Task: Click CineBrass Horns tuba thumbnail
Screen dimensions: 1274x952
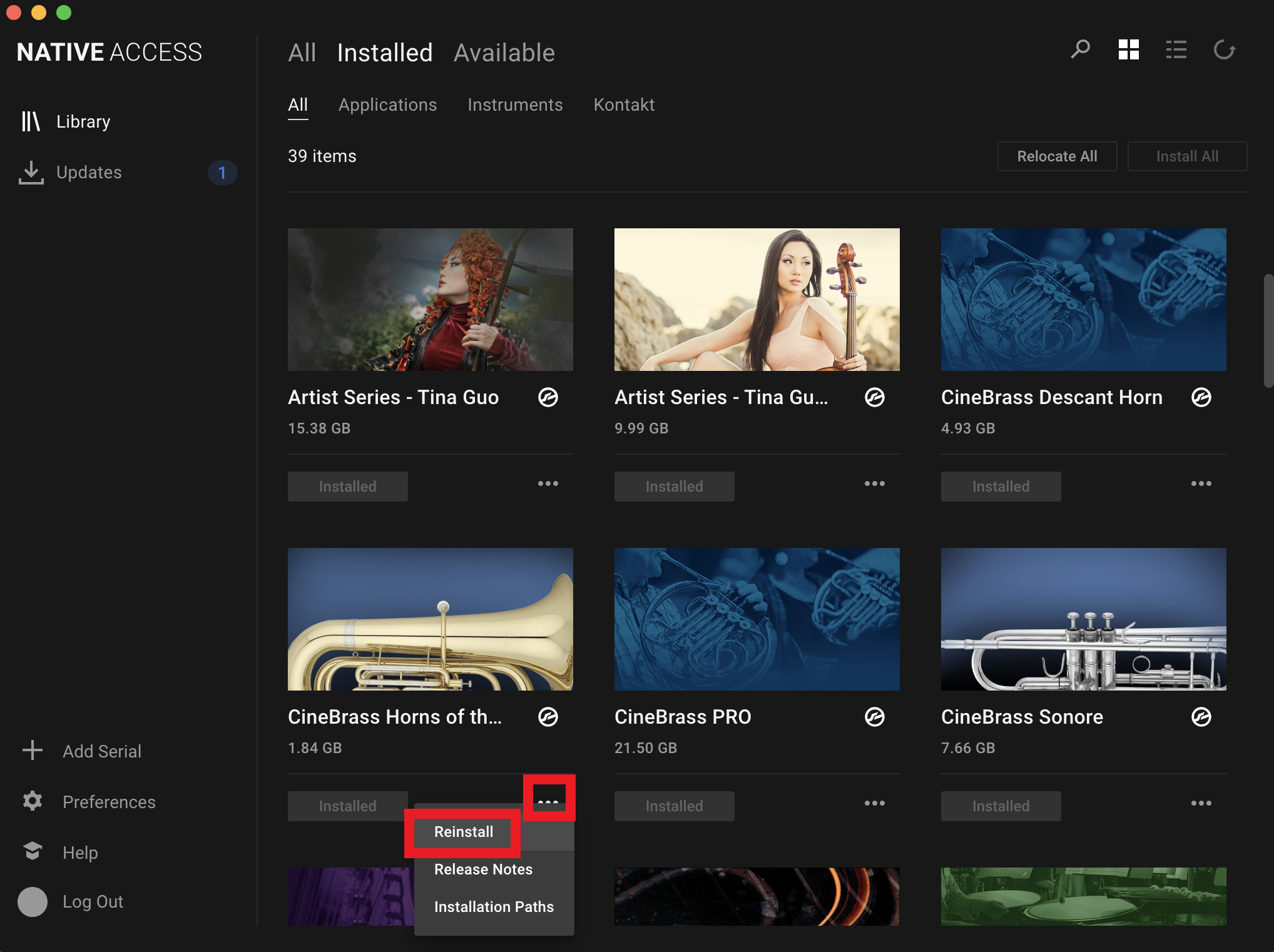Action: pos(431,619)
